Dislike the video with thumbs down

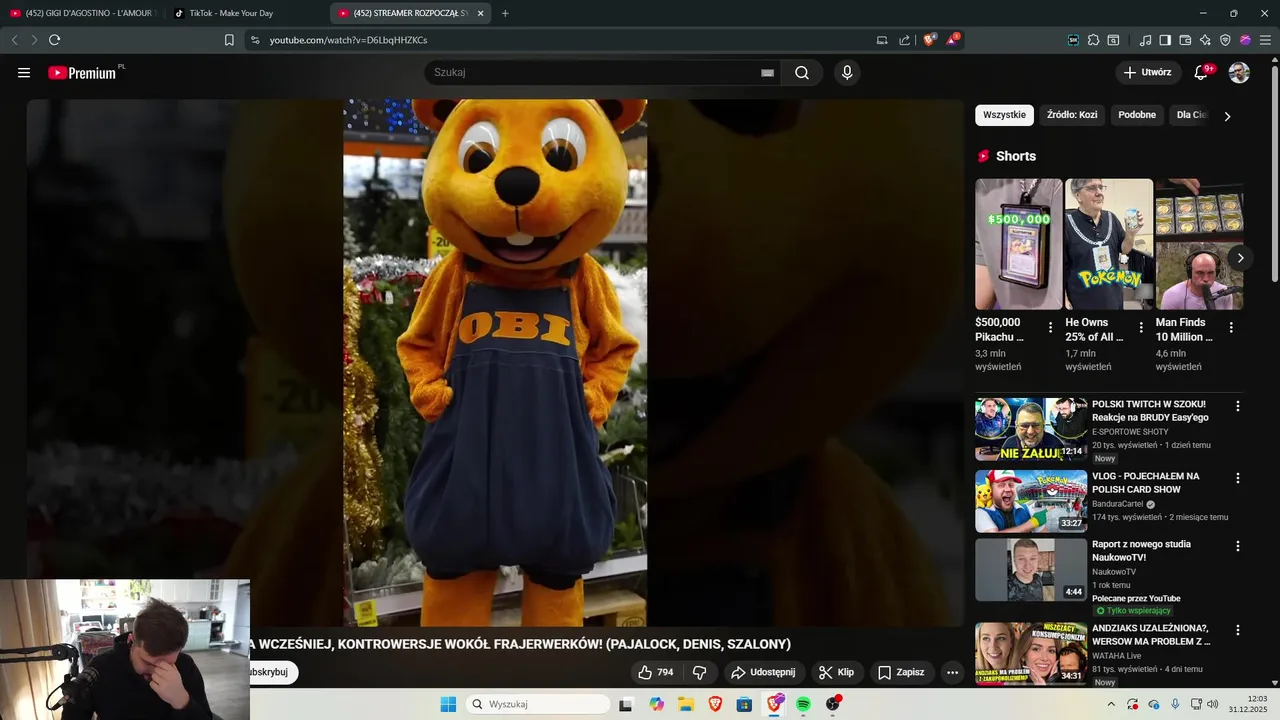pyautogui.click(x=700, y=672)
